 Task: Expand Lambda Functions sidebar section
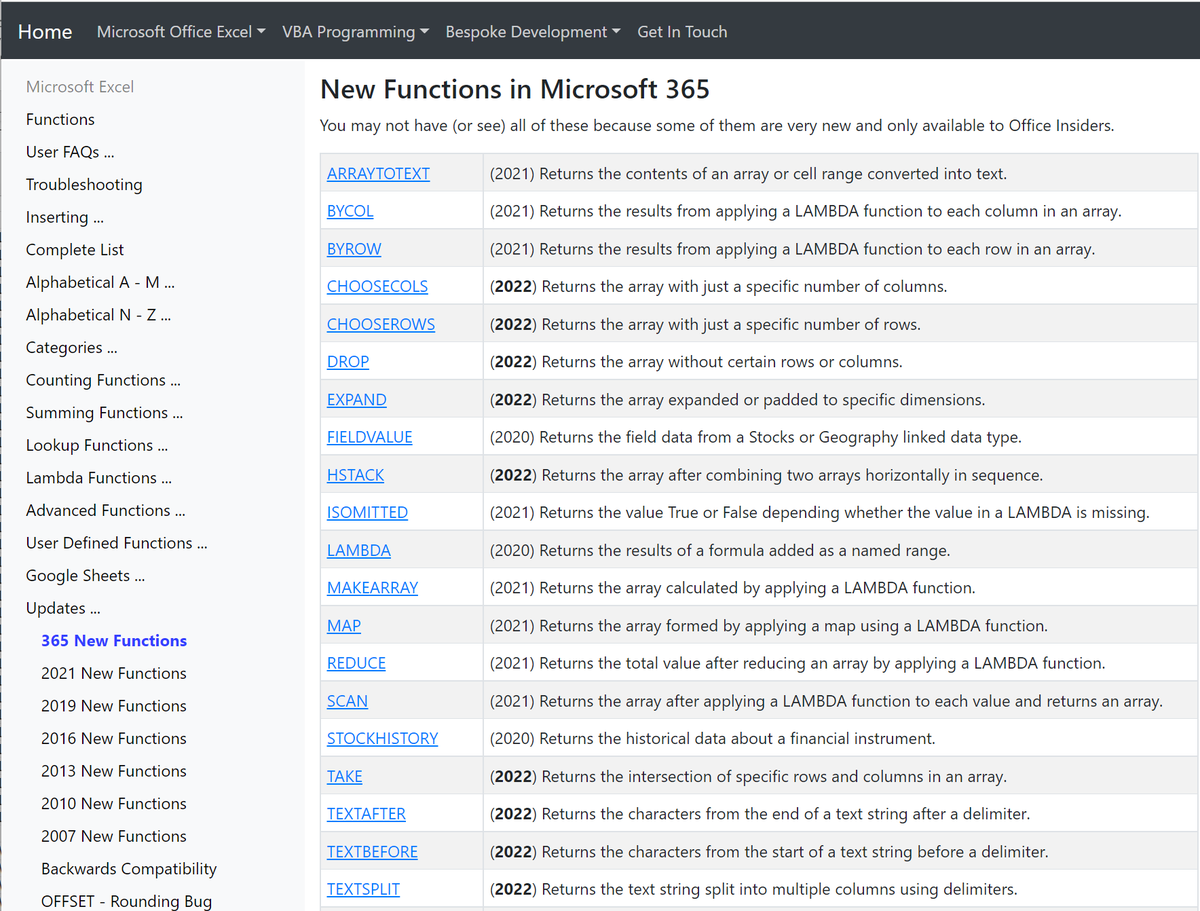(99, 478)
